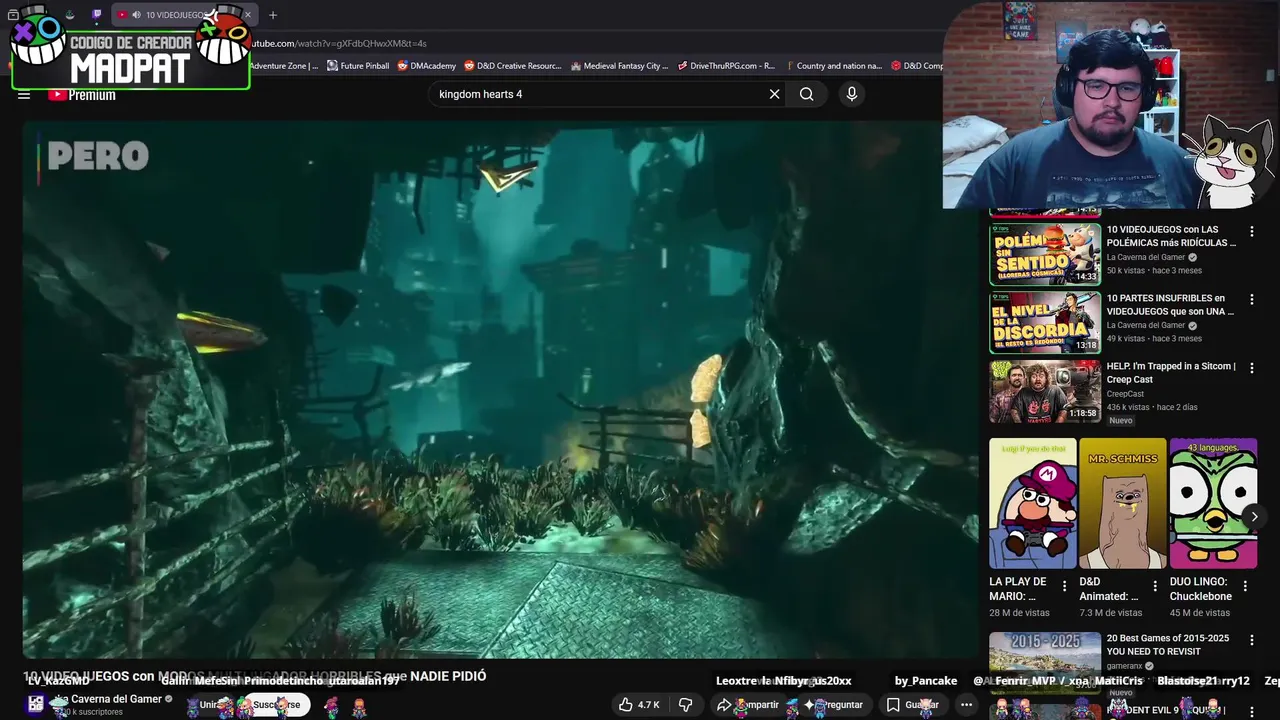The image size is (1280, 720).
Task: Open CreepCast channel name link
Action: pyautogui.click(x=1125, y=394)
